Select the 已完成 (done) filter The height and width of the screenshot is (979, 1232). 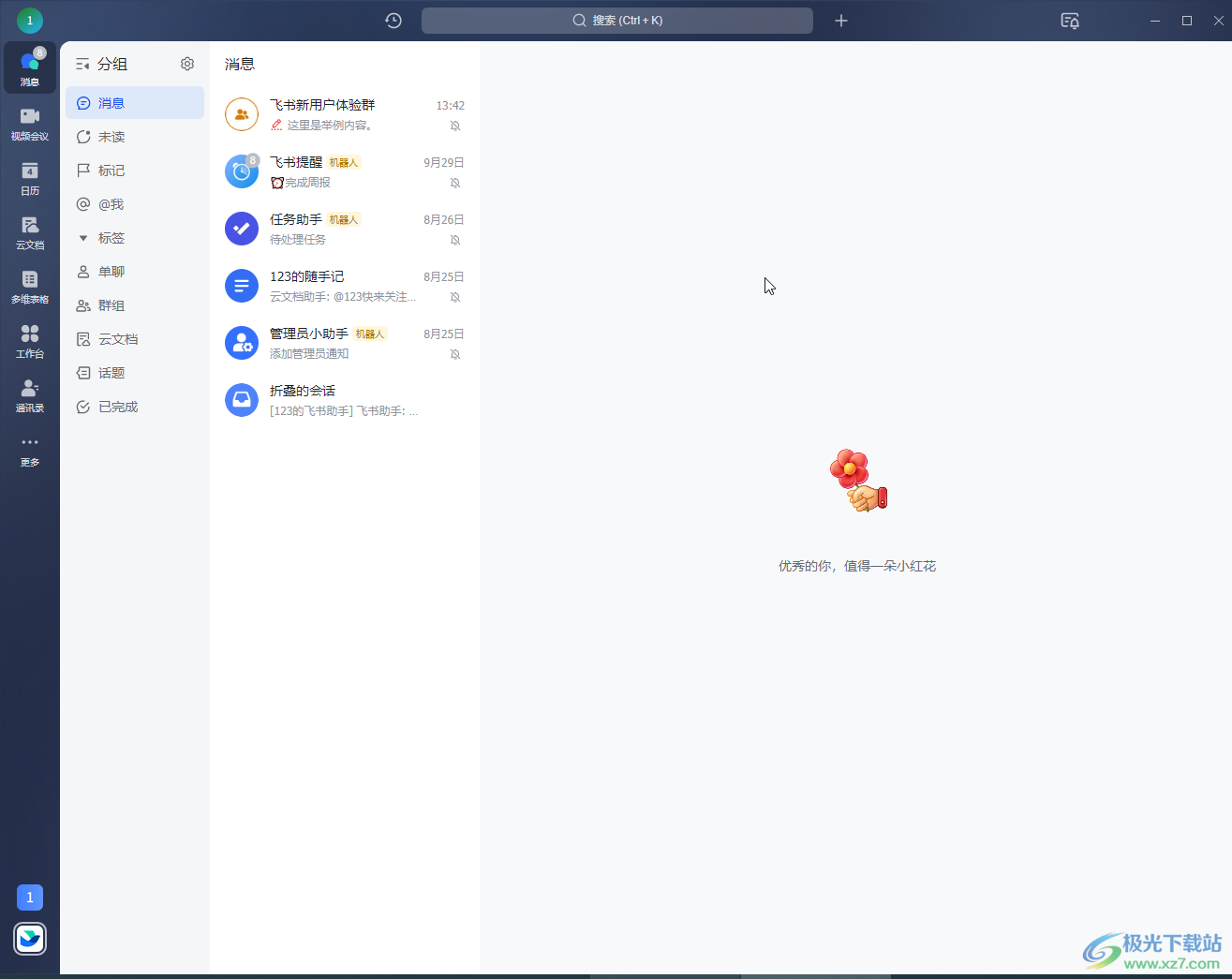point(135,407)
